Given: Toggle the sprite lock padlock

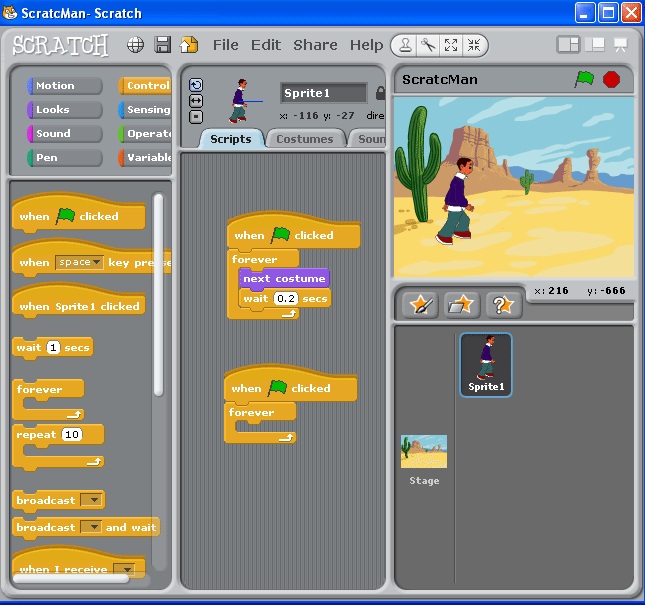Looking at the screenshot, I should [x=381, y=93].
